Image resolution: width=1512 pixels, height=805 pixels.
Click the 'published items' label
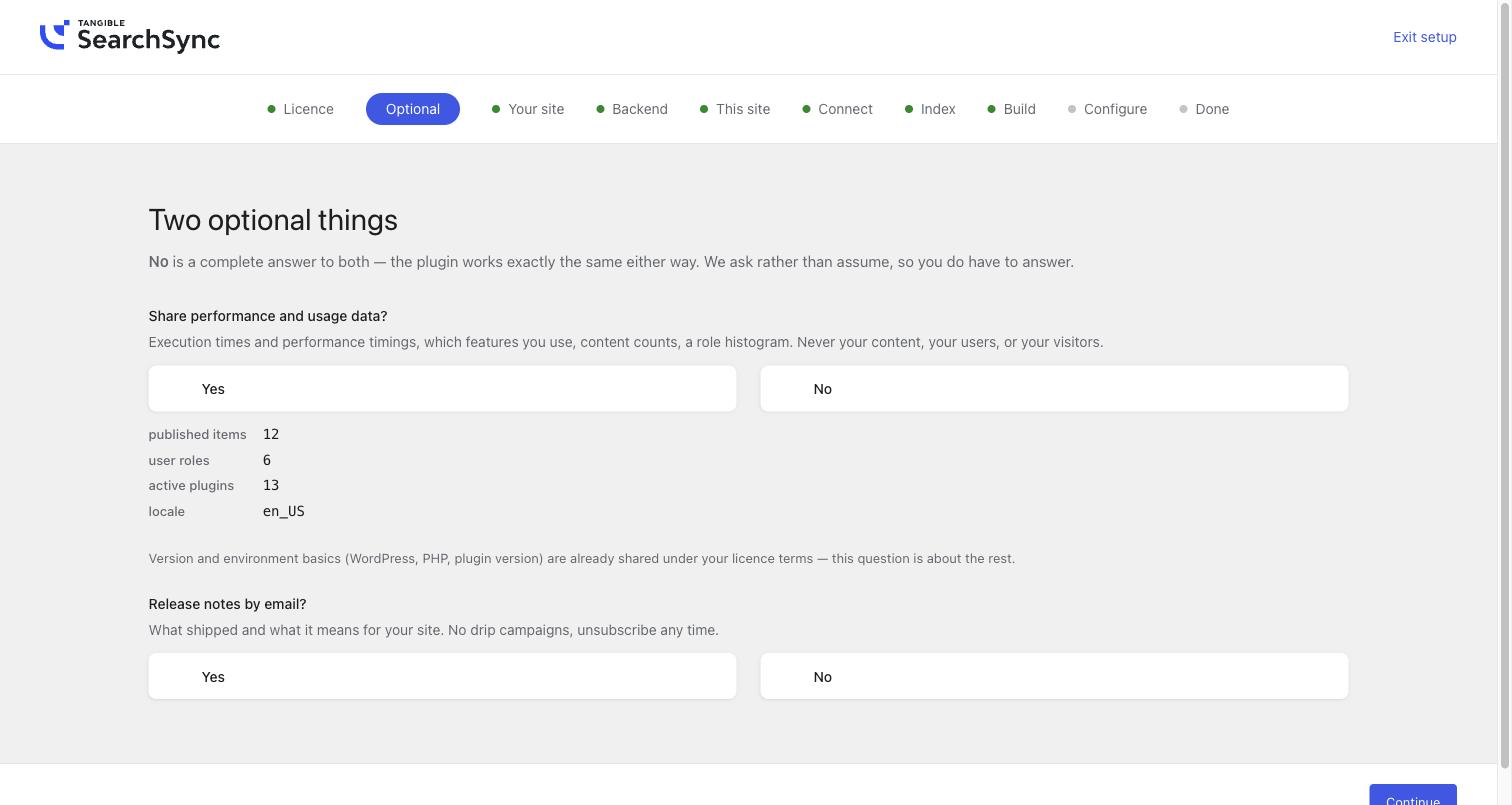pos(197,434)
